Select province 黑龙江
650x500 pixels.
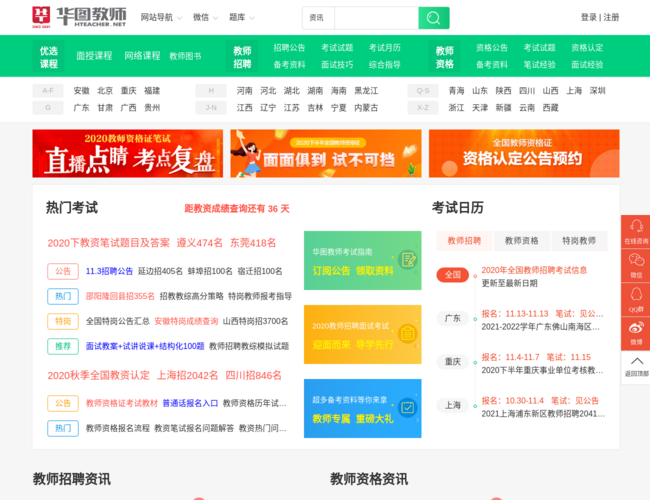[x=366, y=91]
